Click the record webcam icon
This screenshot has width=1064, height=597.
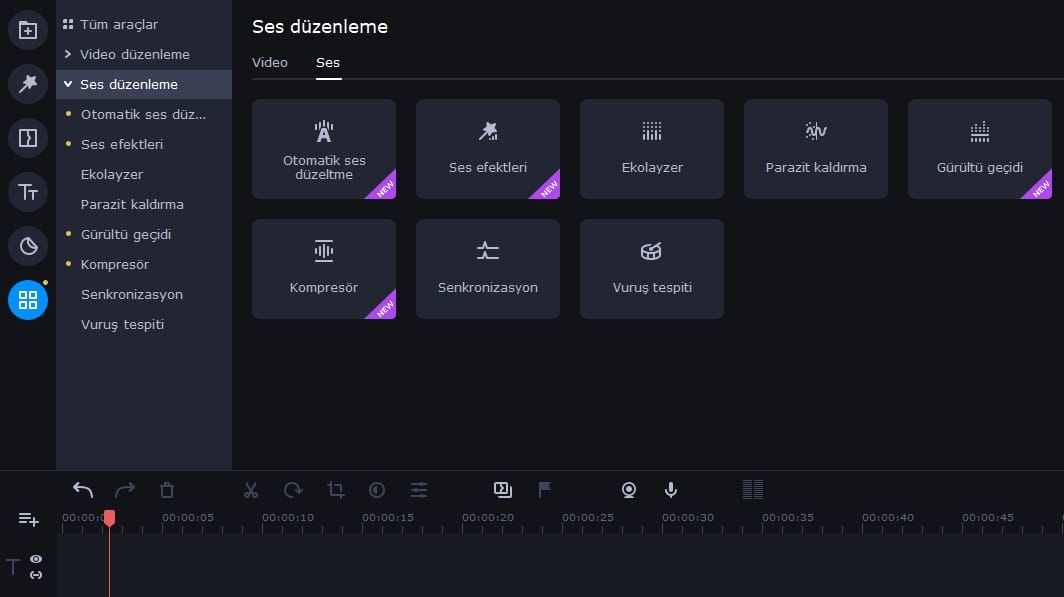coord(629,490)
